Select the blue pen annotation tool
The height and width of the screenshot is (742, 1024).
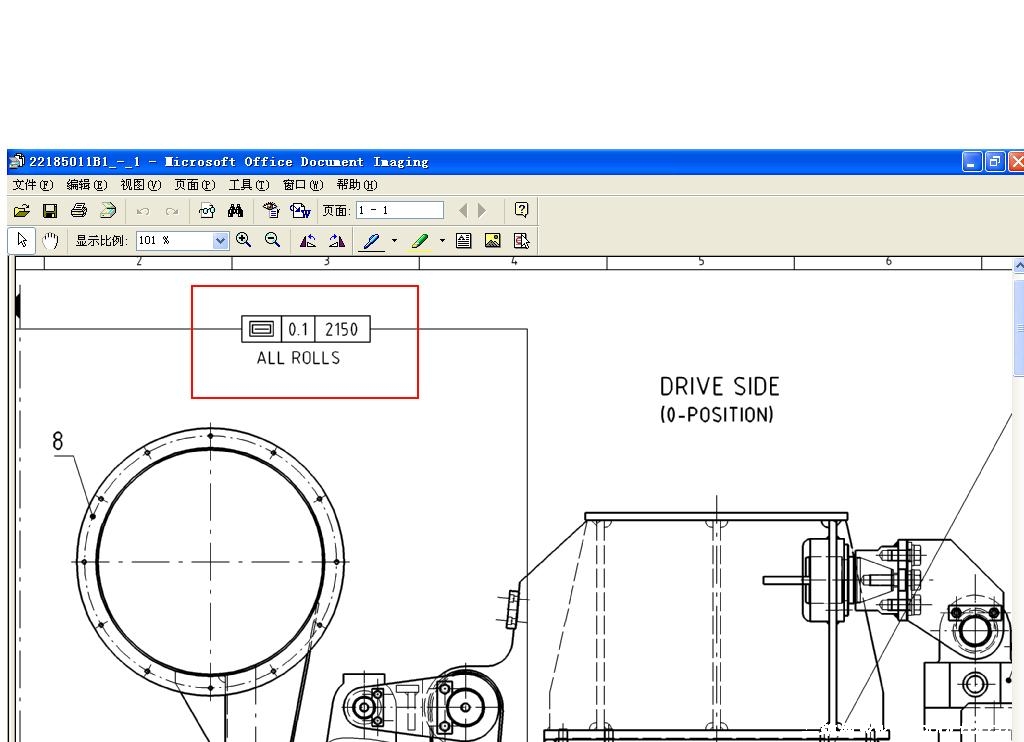[x=372, y=241]
